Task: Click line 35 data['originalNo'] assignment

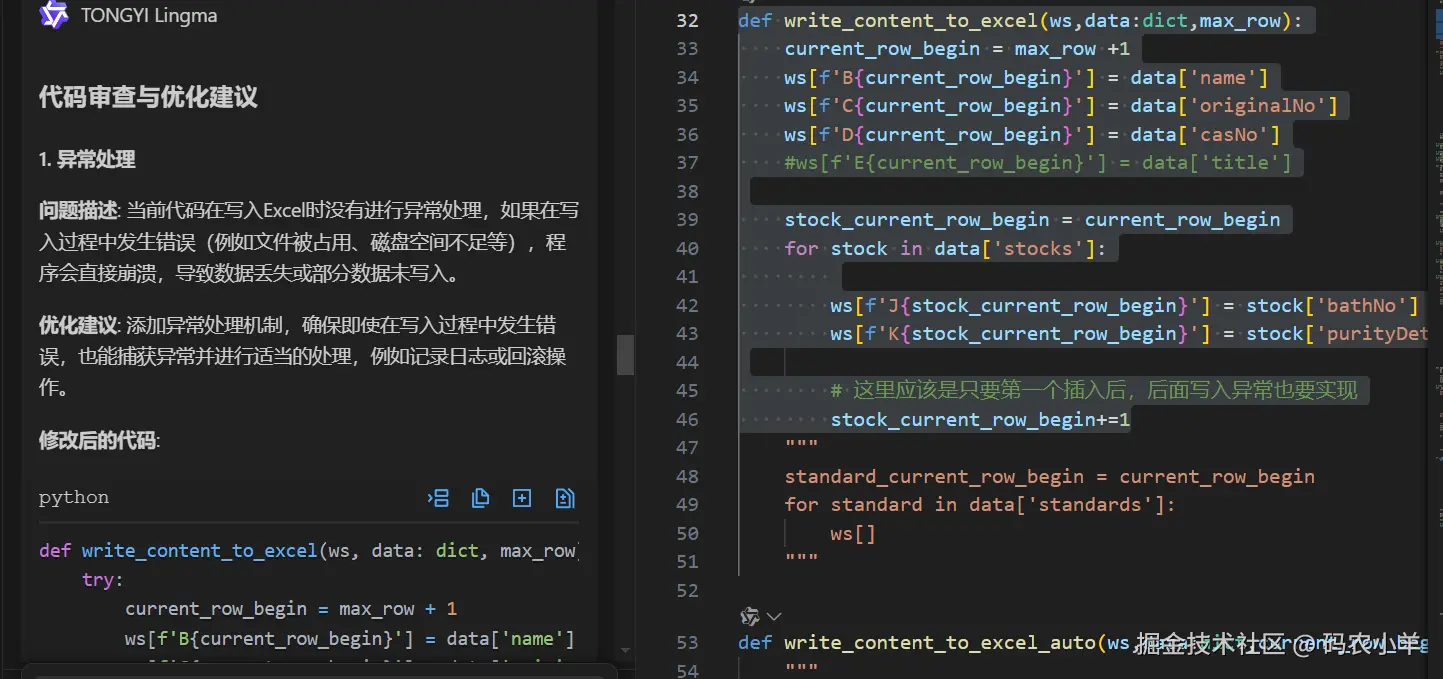Action: coord(1061,105)
